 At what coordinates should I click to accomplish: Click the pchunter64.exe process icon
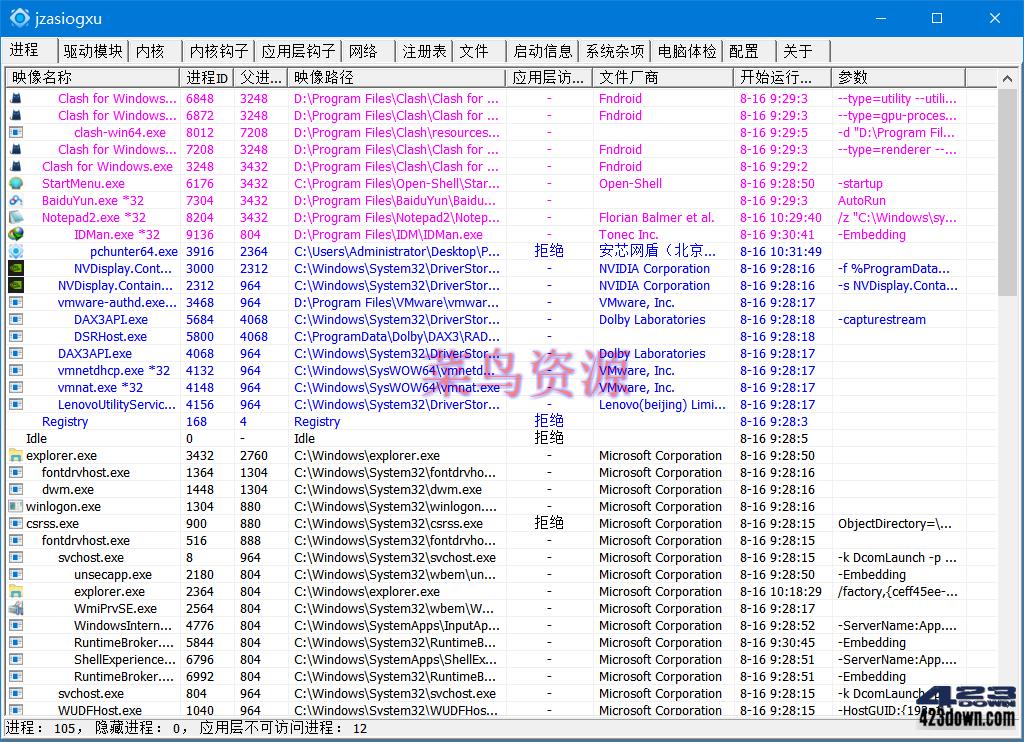point(13,251)
